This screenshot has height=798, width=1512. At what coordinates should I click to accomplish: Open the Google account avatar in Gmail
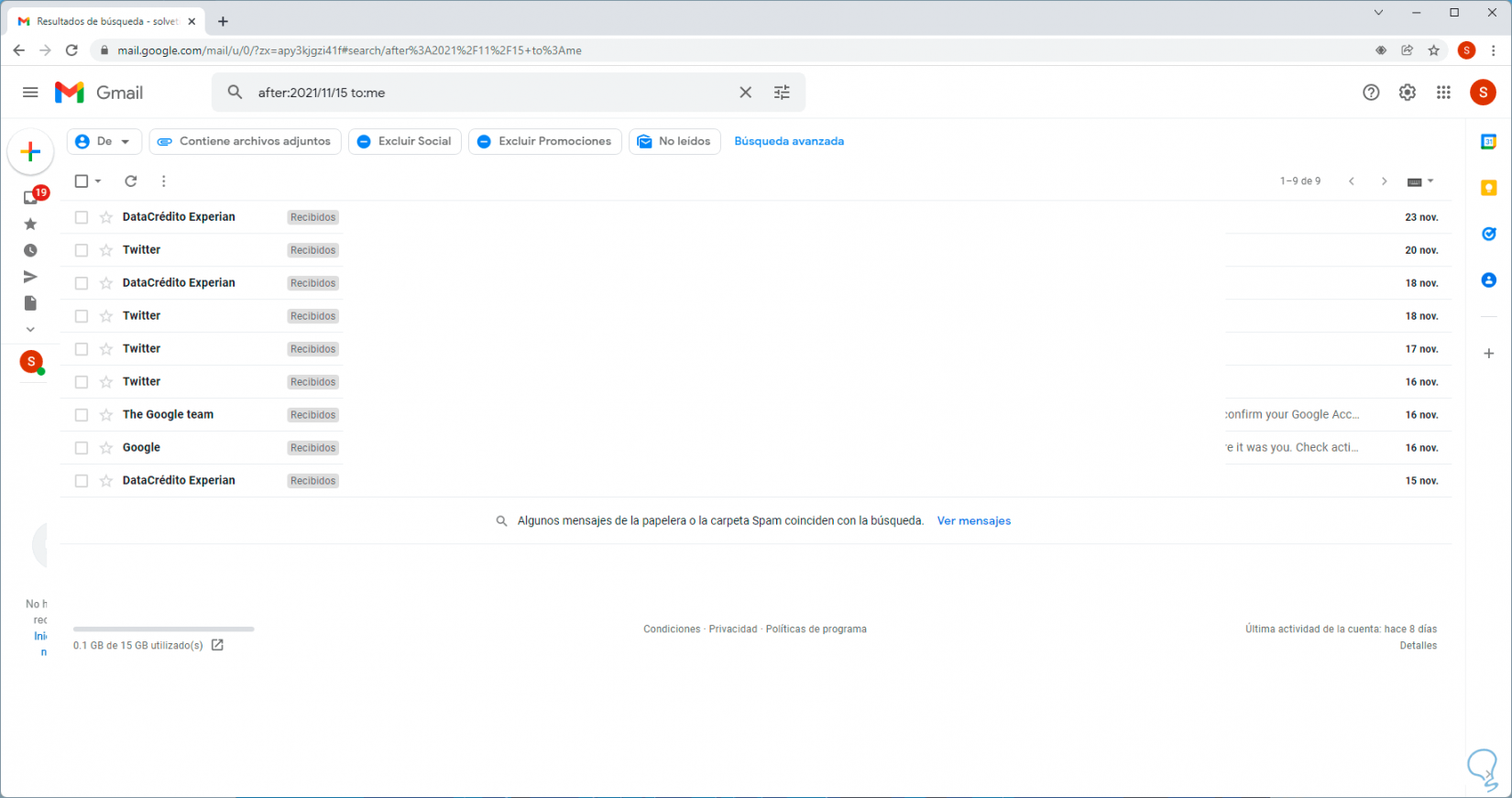click(1483, 93)
